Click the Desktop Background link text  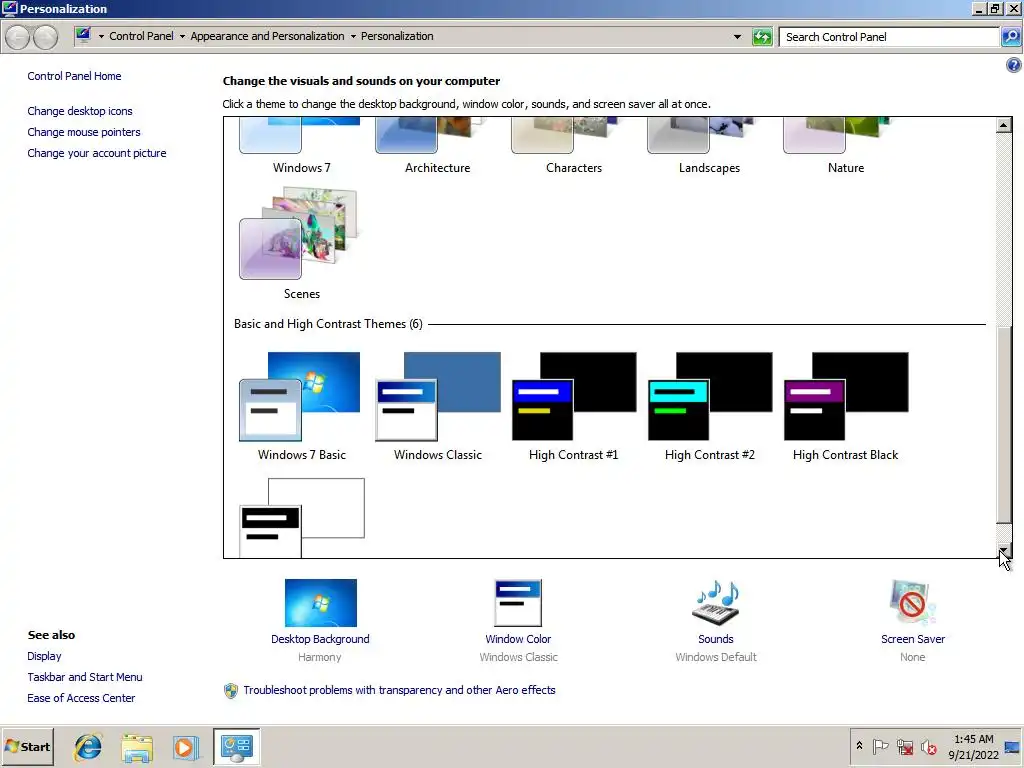320,639
